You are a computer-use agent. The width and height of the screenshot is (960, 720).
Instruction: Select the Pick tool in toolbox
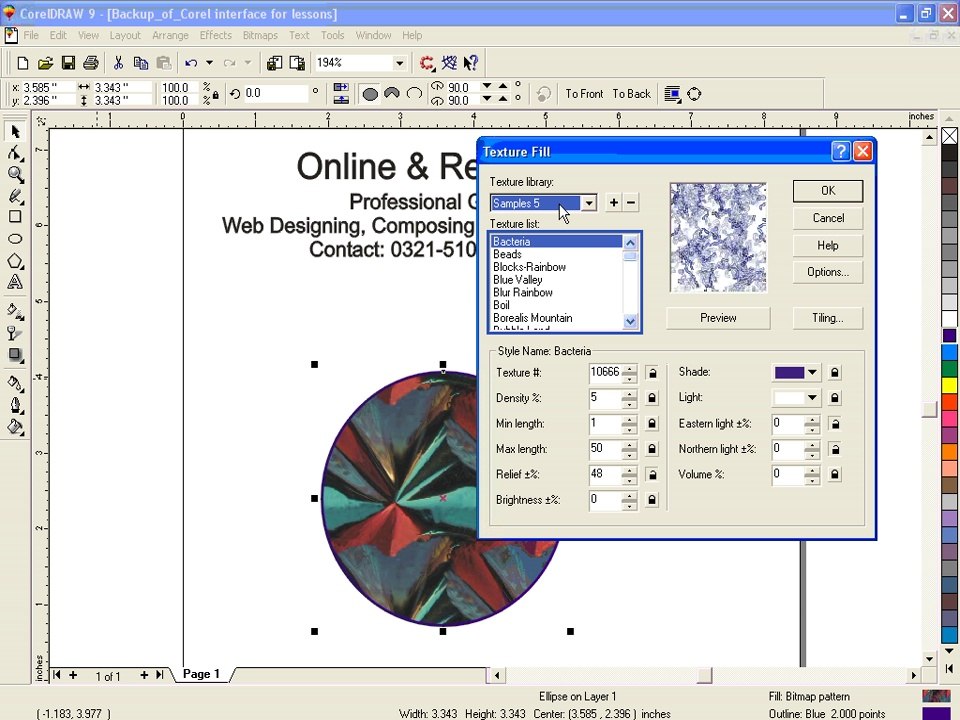[x=15, y=132]
